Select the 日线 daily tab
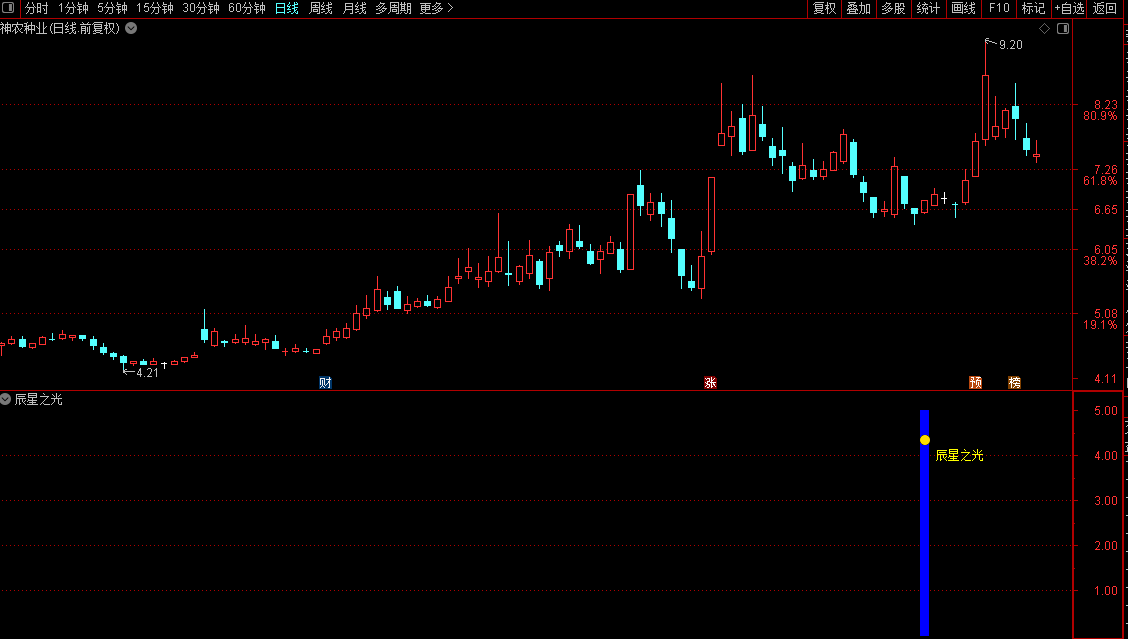Screen dimensions: 1128x639 pyautogui.click(x=287, y=9)
